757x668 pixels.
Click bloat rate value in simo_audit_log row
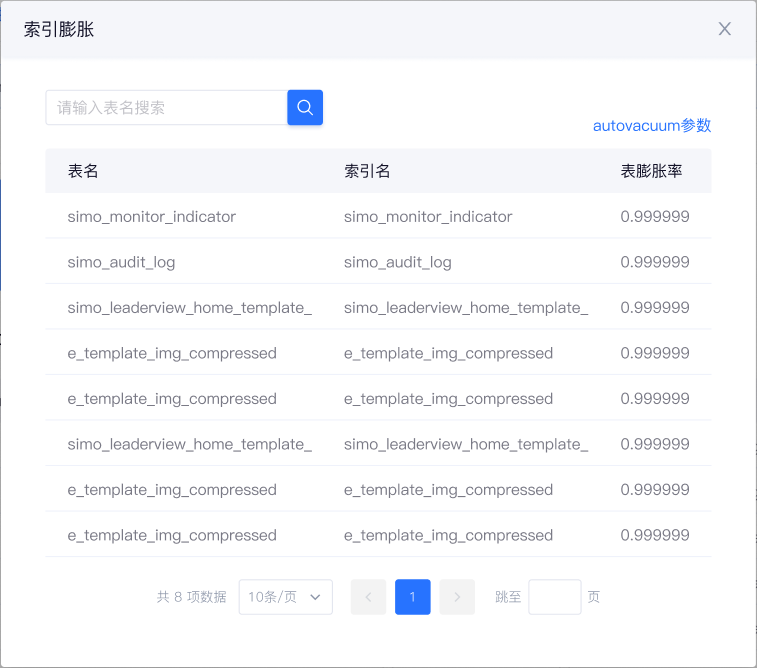coord(655,262)
